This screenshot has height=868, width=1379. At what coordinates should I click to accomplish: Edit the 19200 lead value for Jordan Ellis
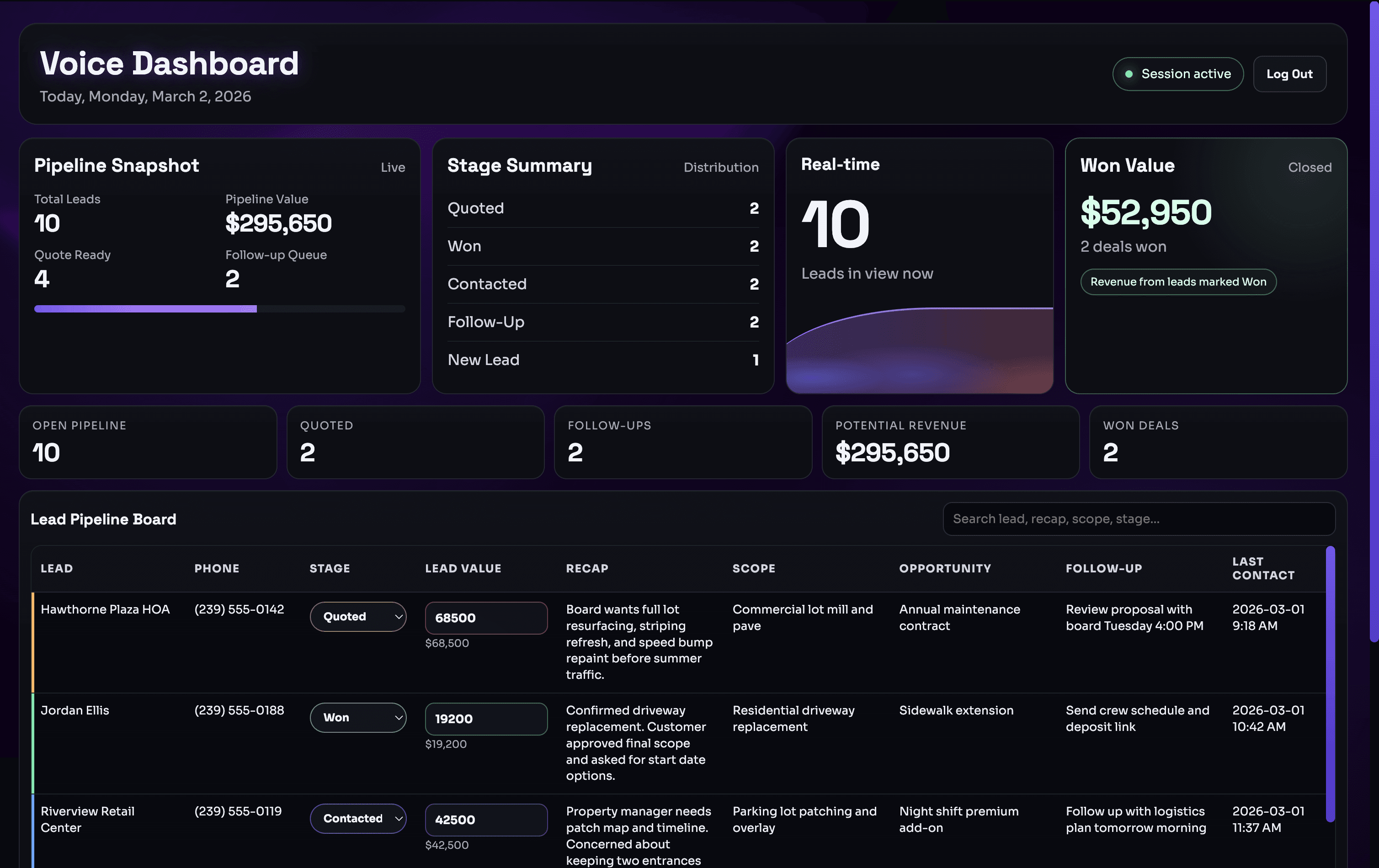485,719
